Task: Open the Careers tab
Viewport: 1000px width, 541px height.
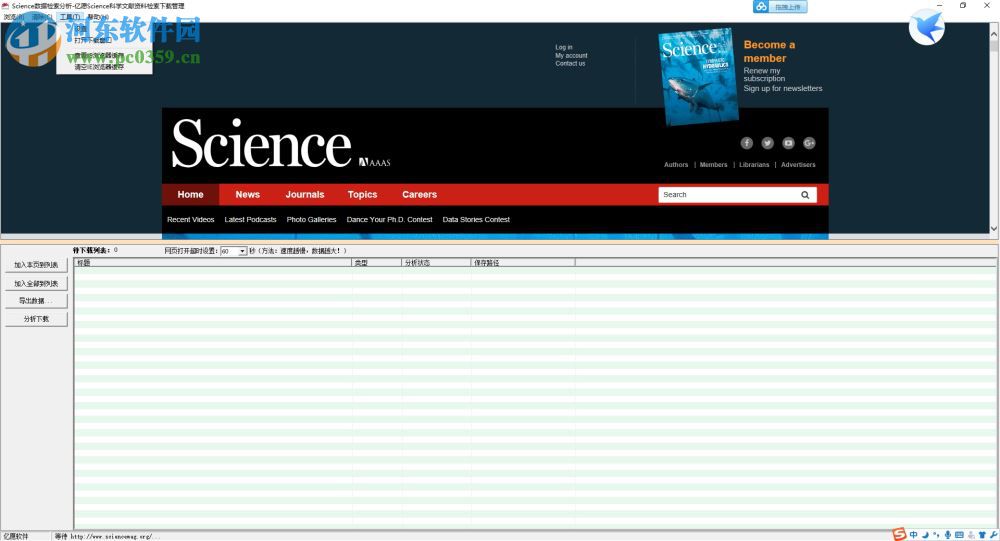Action: pyautogui.click(x=420, y=195)
